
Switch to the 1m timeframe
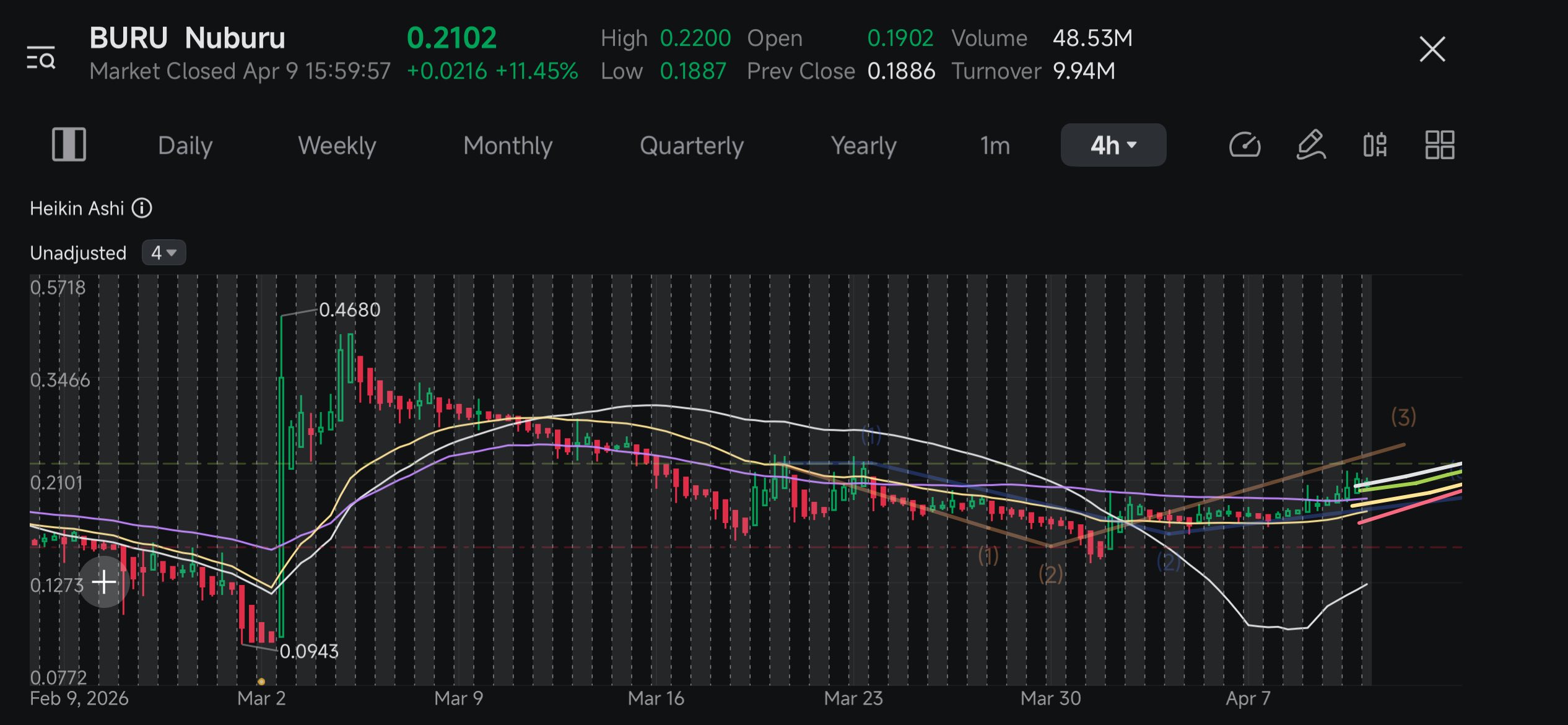[995, 146]
